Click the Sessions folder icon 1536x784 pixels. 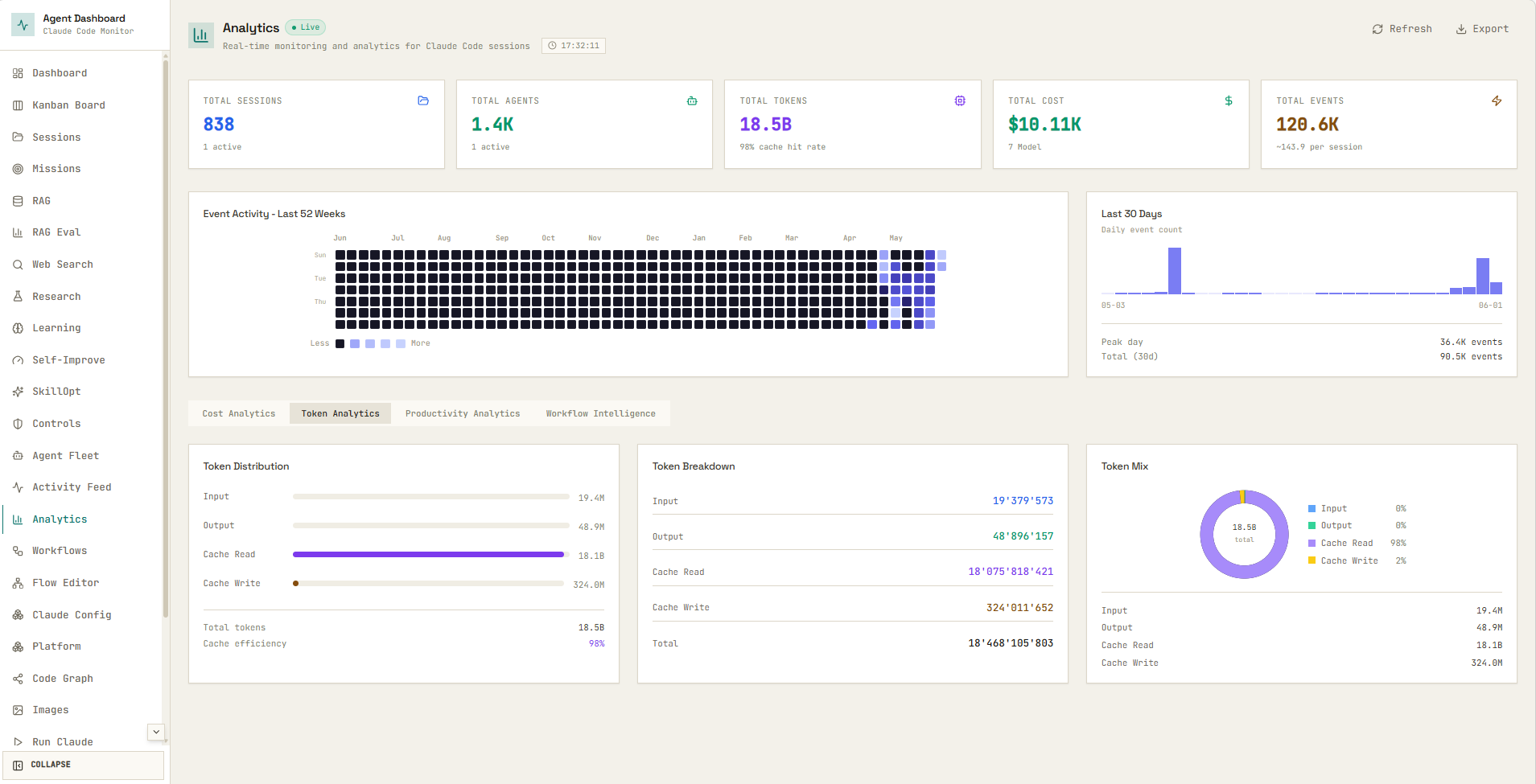pos(18,137)
